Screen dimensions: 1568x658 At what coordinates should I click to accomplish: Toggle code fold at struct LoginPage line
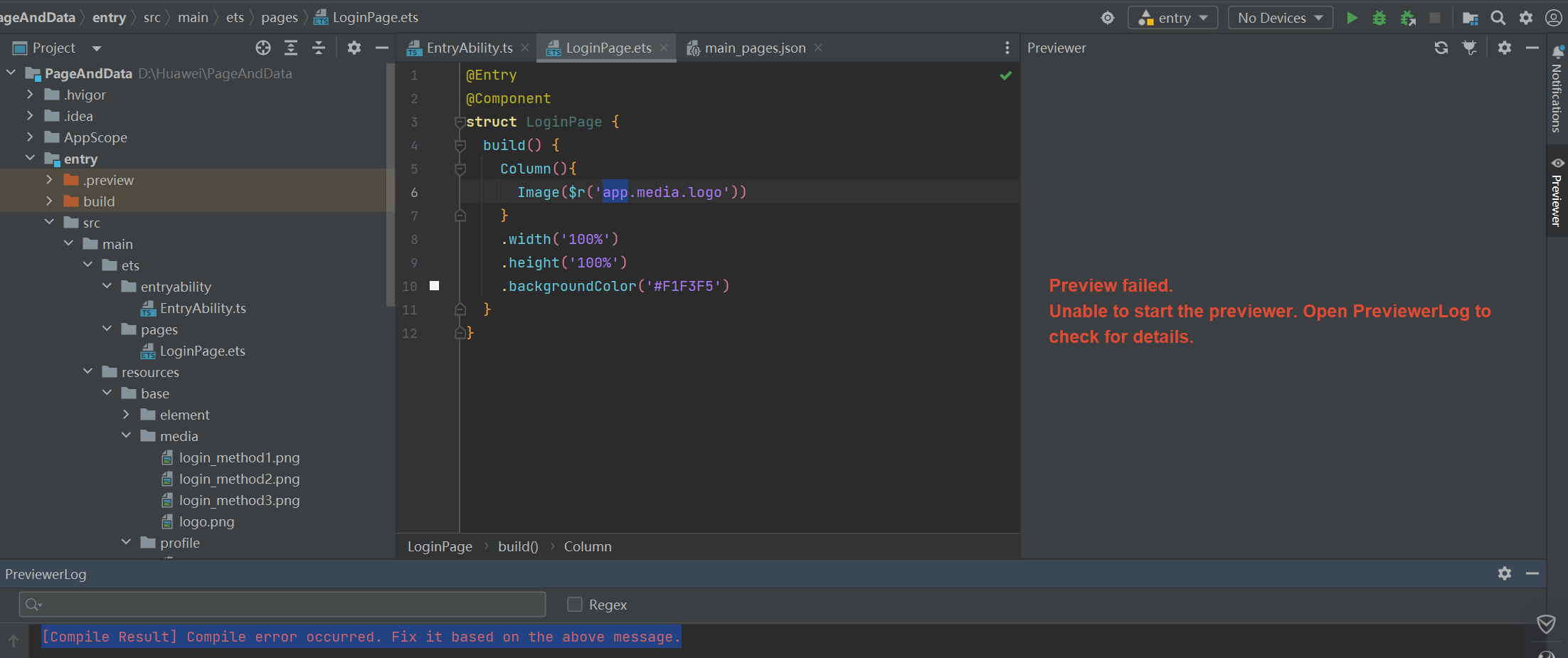click(460, 122)
